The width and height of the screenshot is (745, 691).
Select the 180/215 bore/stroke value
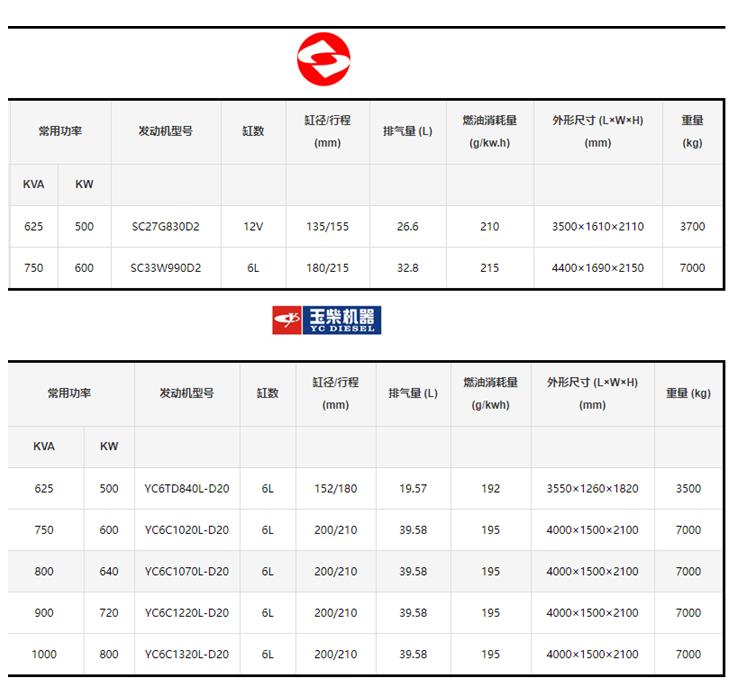(x=327, y=268)
